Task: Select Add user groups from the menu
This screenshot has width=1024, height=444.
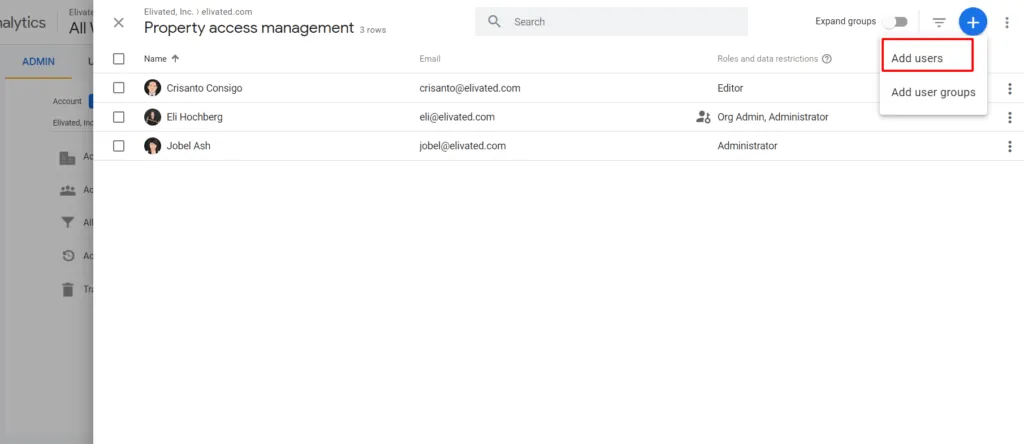Action: (x=933, y=92)
